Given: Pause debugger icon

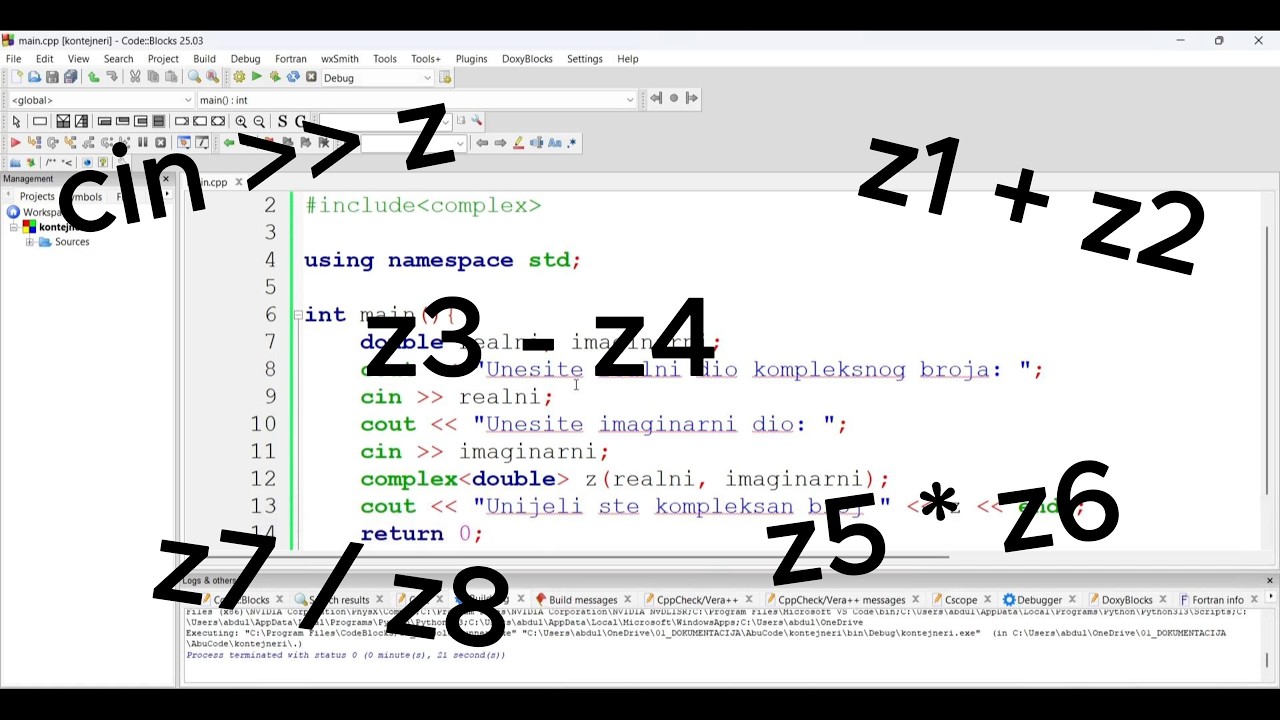Looking at the screenshot, I should point(143,142).
